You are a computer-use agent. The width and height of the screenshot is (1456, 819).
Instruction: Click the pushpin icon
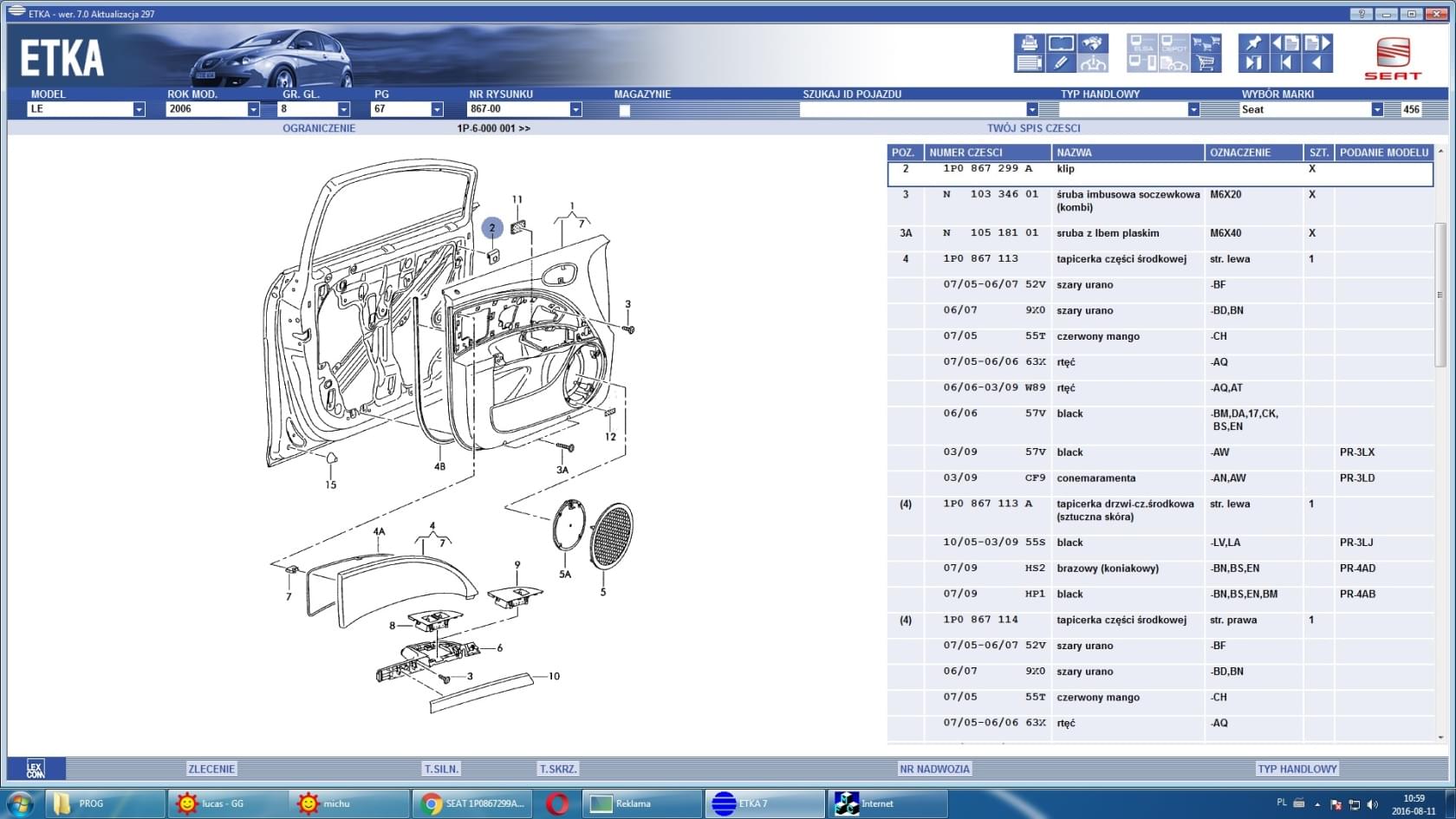pos(1253,43)
